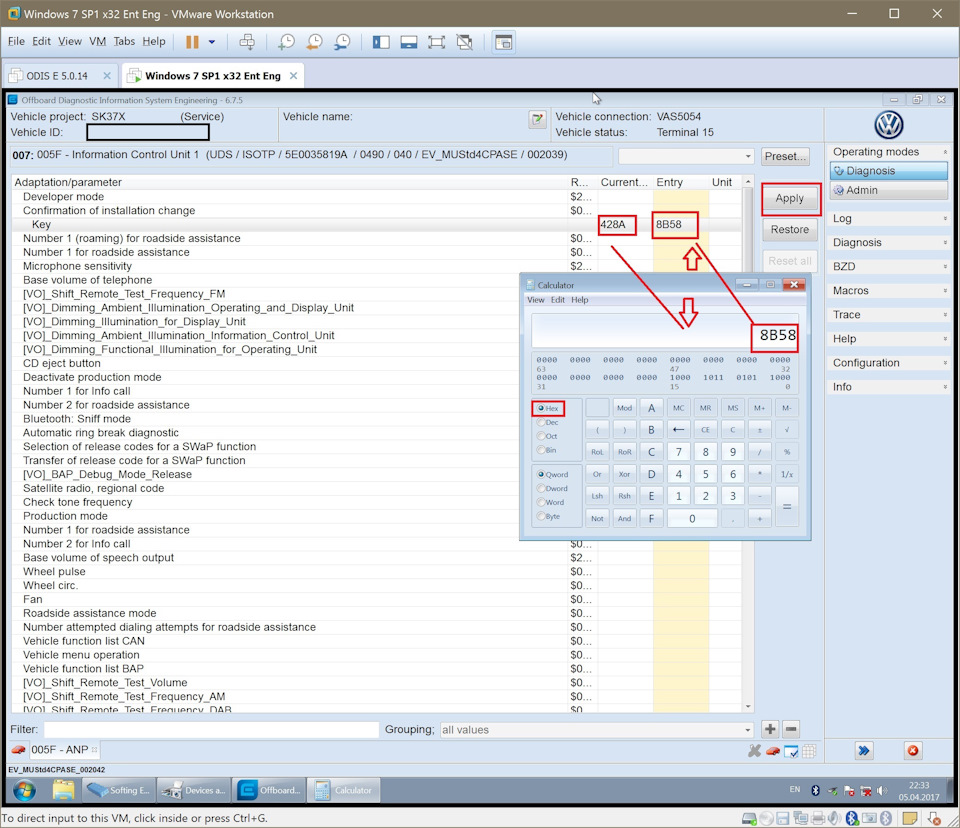The width and height of the screenshot is (960, 828).
Task: Enter full screen mode icon in VMware
Action: (x=437, y=42)
